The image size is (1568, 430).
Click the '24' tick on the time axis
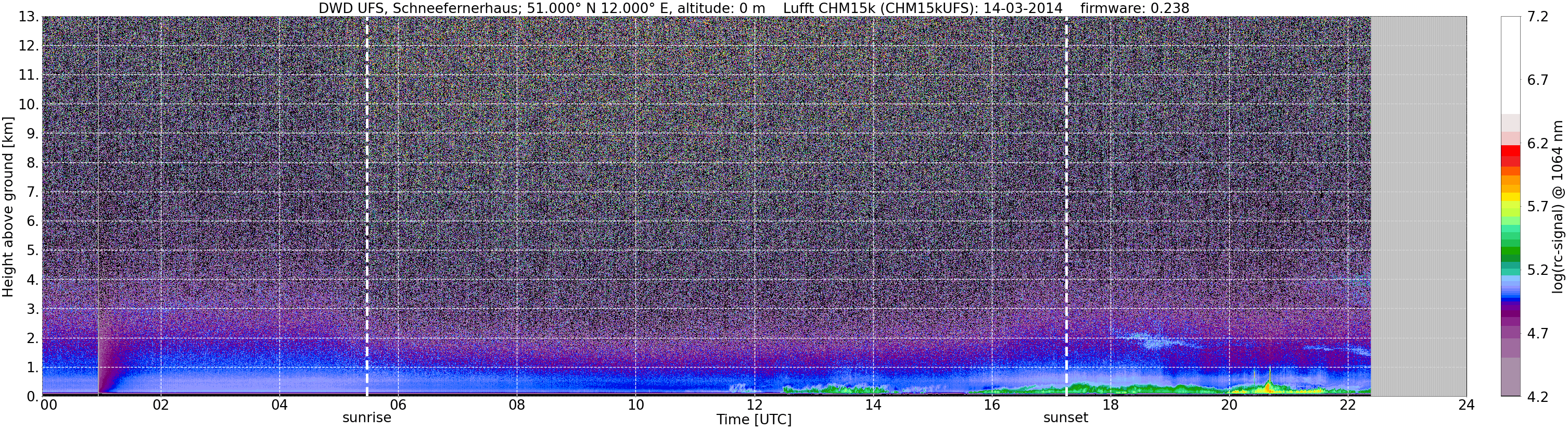1467,404
